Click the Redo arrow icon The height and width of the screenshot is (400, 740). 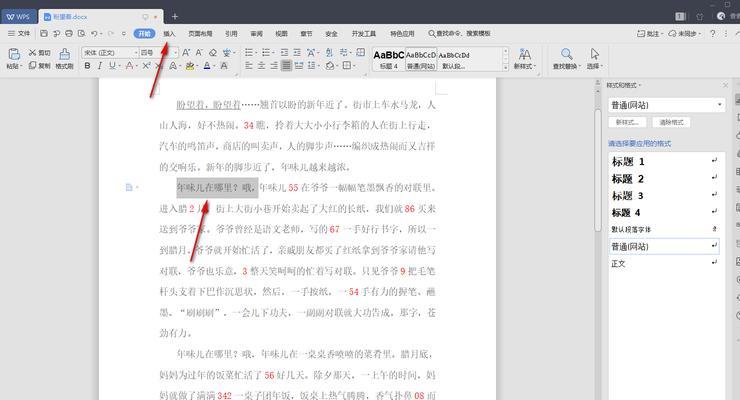[111, 33]
